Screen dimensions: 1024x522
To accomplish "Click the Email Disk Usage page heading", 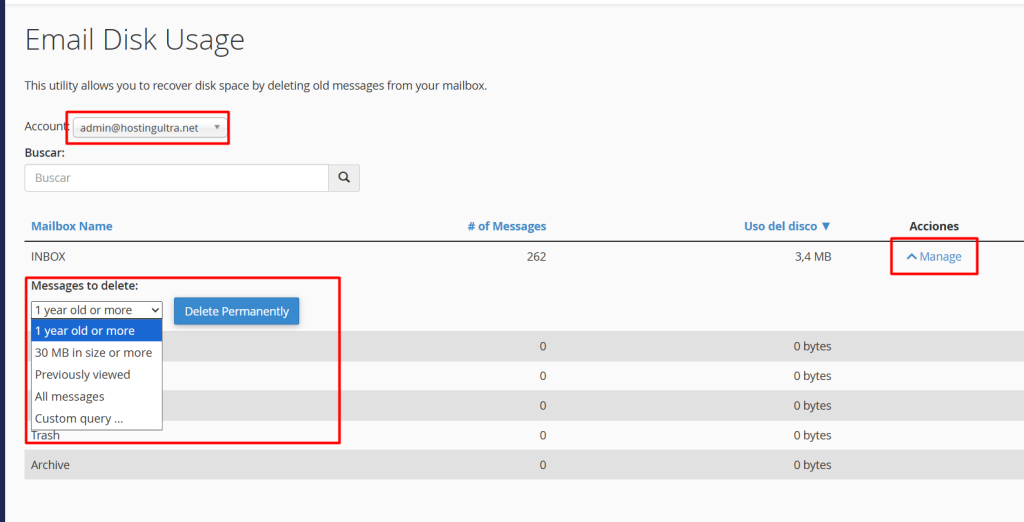I will [135, 40].
